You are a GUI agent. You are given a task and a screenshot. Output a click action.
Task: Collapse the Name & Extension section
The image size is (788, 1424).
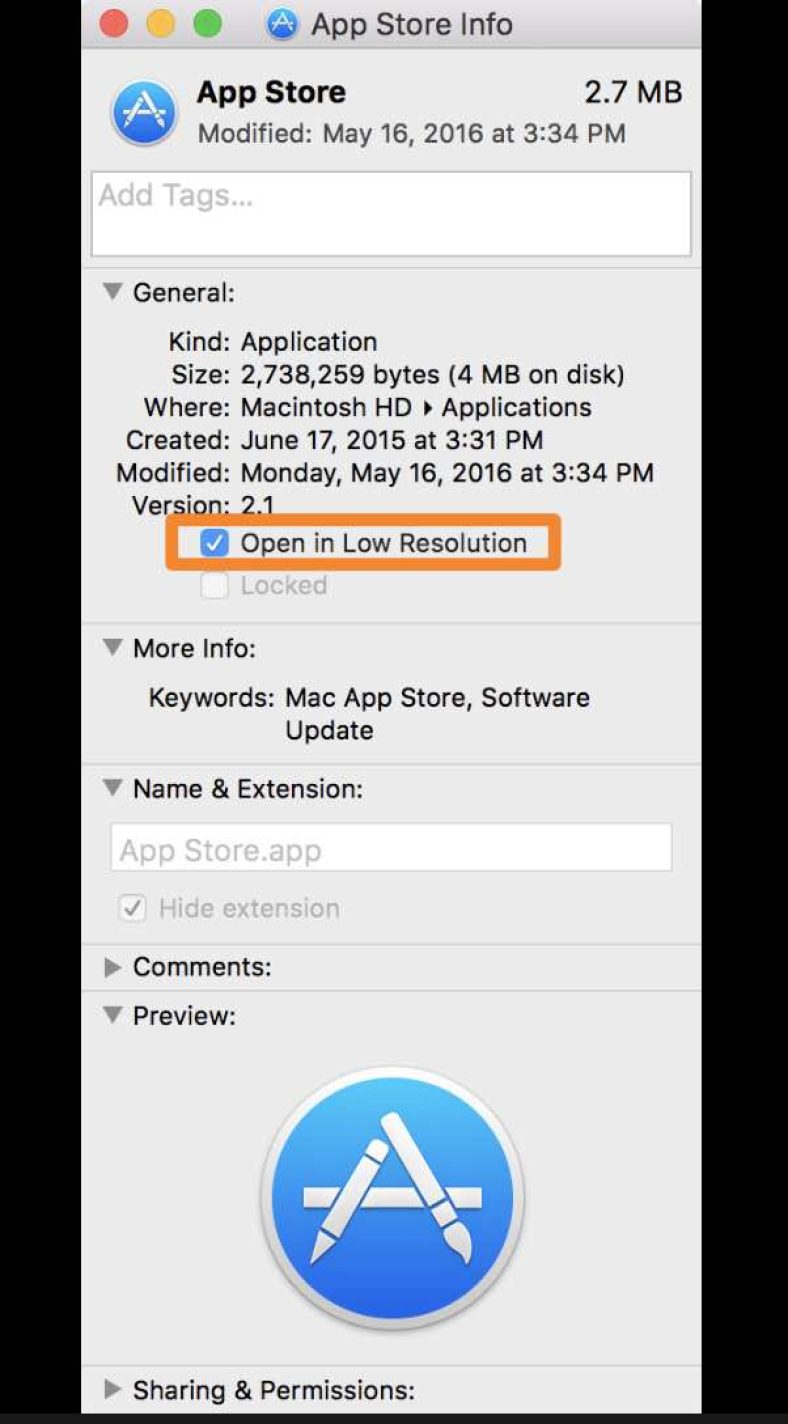tap(112, 788)
